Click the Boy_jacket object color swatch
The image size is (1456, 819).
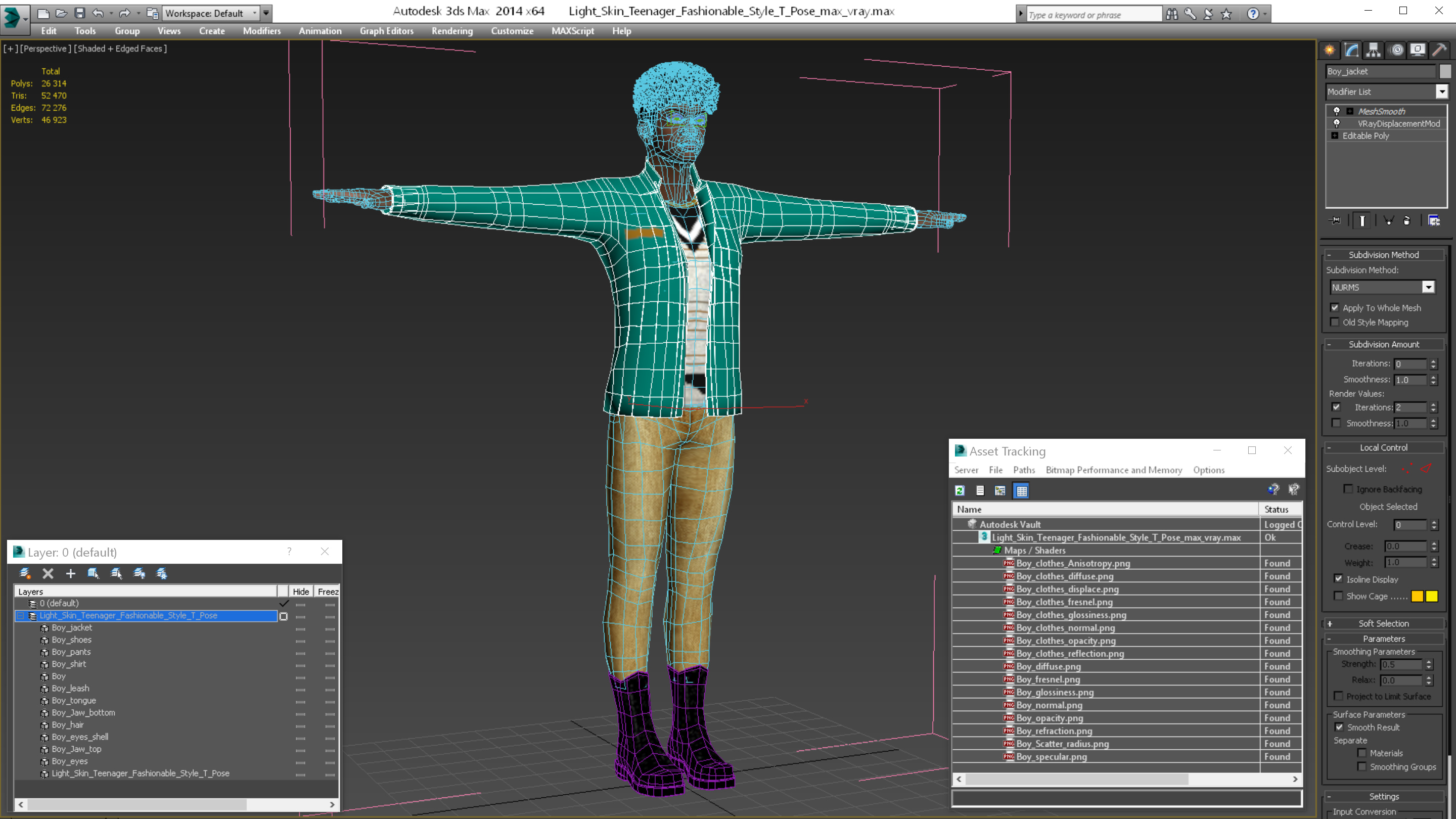[x=1445, y=71]
